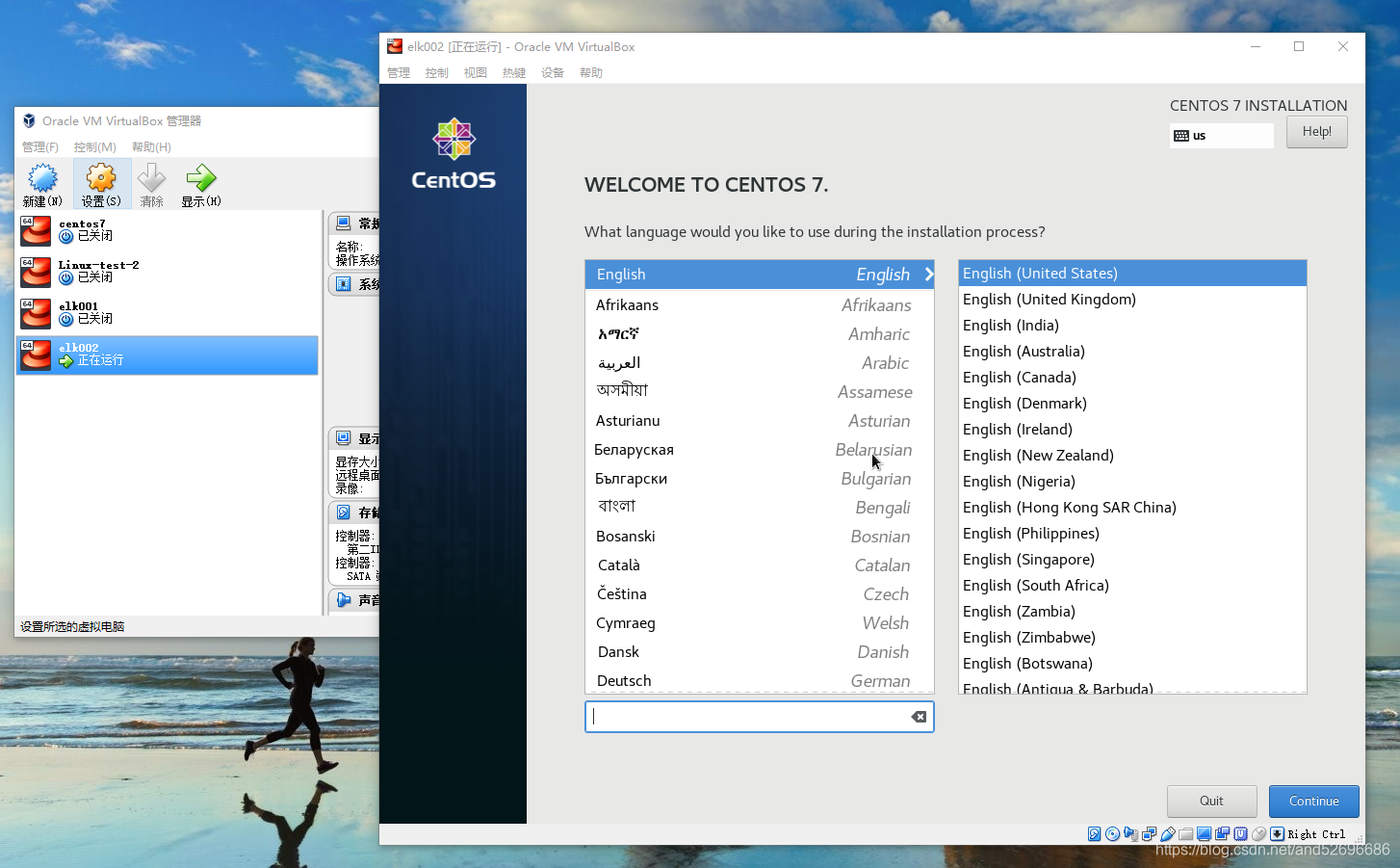Click the New (新建) VM toolbar icon
The width and height of the screenshot is (1400, 868).
tap(42, 178)
